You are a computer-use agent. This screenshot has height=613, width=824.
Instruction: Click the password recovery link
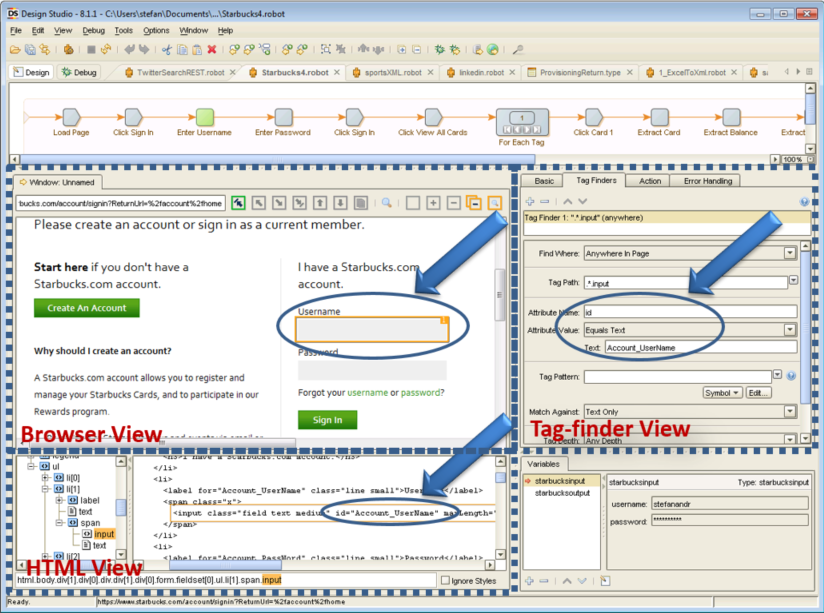(420, 393)
